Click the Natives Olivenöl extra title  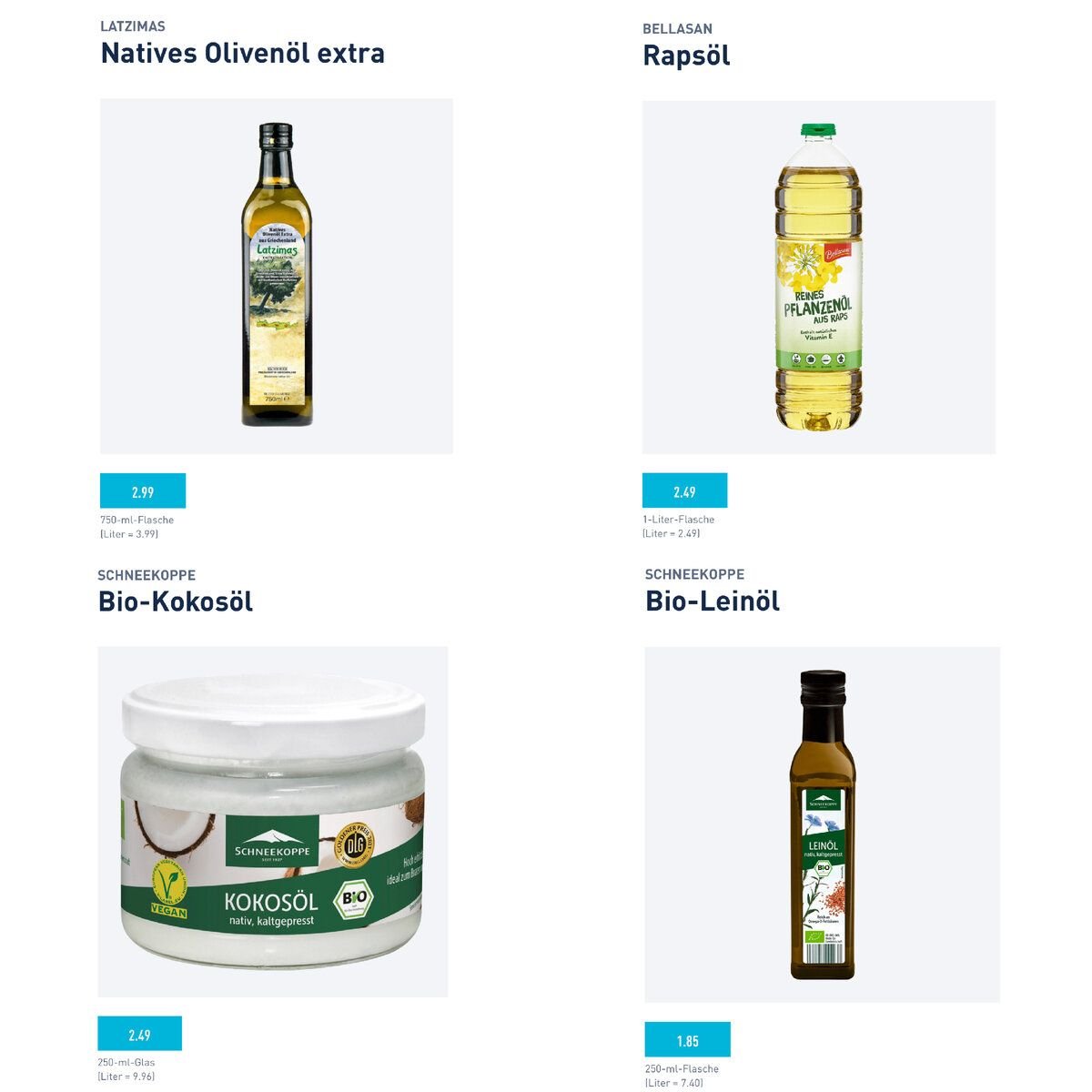pos(242,53)
